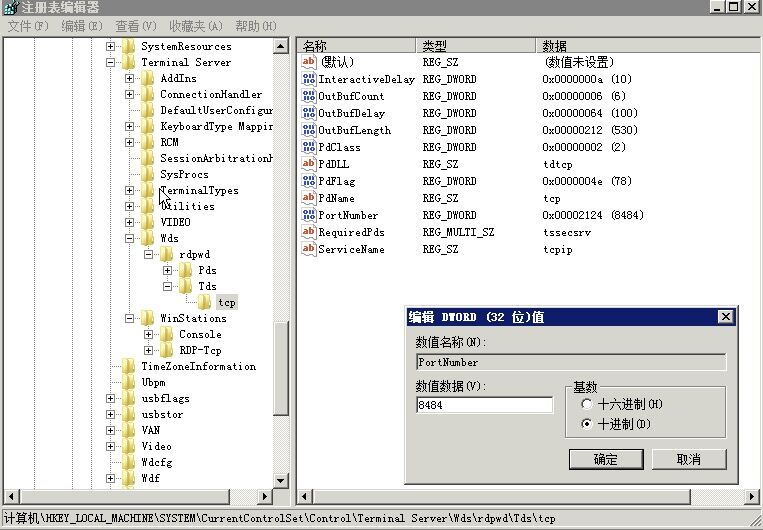Click the RequiredPds multi-string icon

pyautogui.click(x=309, y=232)
